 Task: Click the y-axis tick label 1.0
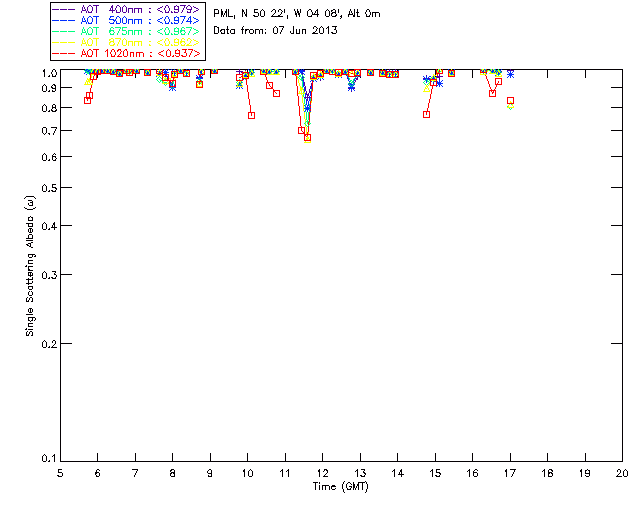click(x=49, y=73)
